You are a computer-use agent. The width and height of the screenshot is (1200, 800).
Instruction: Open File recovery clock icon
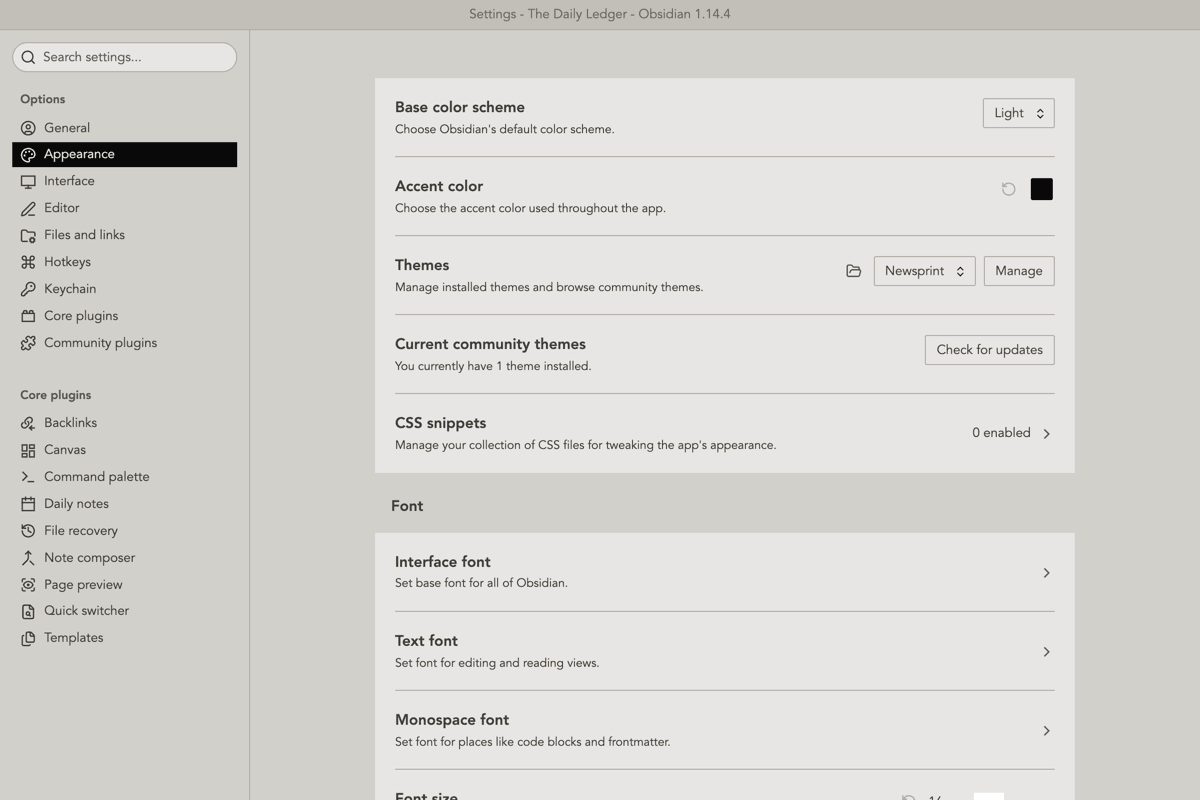pos(28,531)
